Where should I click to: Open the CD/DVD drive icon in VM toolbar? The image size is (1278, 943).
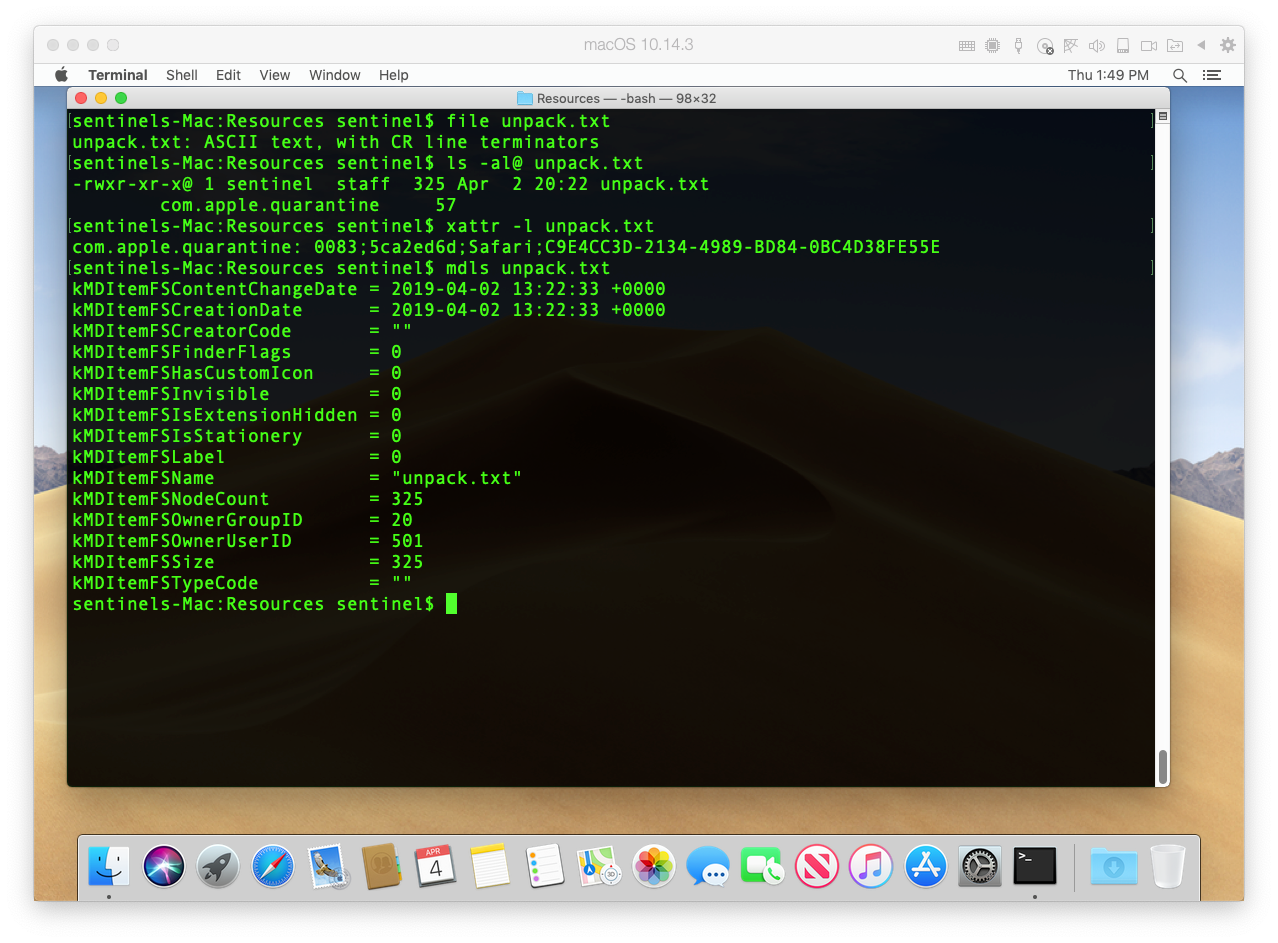click(x=1045, y=45)
